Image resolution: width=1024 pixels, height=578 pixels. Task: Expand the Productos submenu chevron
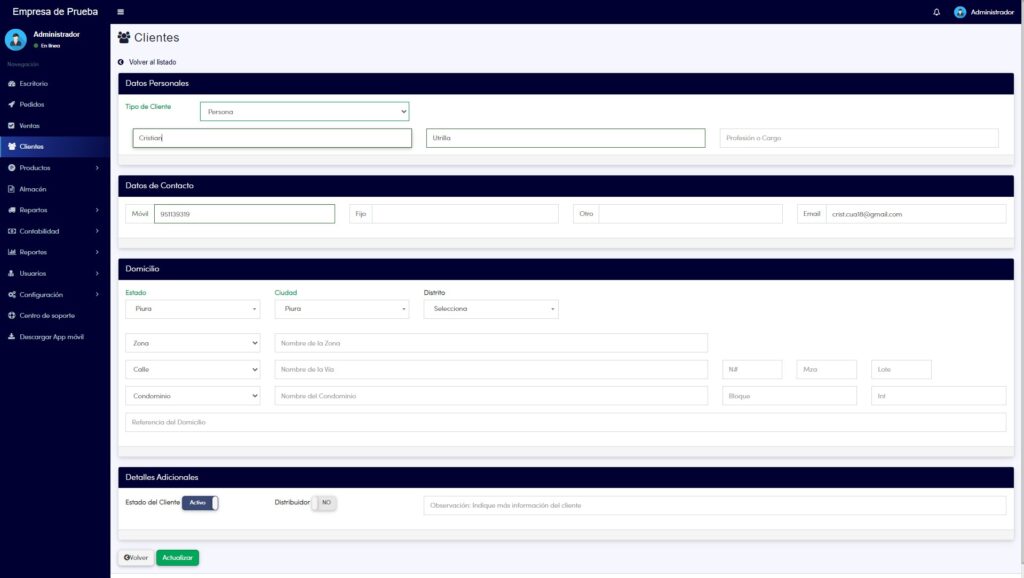tap(97, 168)
